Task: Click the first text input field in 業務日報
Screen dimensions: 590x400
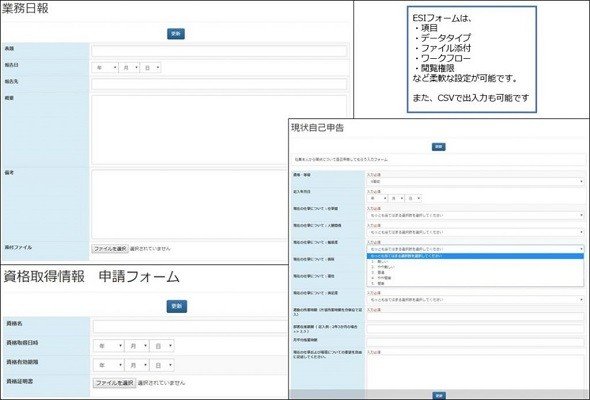Action: [219, 51]
